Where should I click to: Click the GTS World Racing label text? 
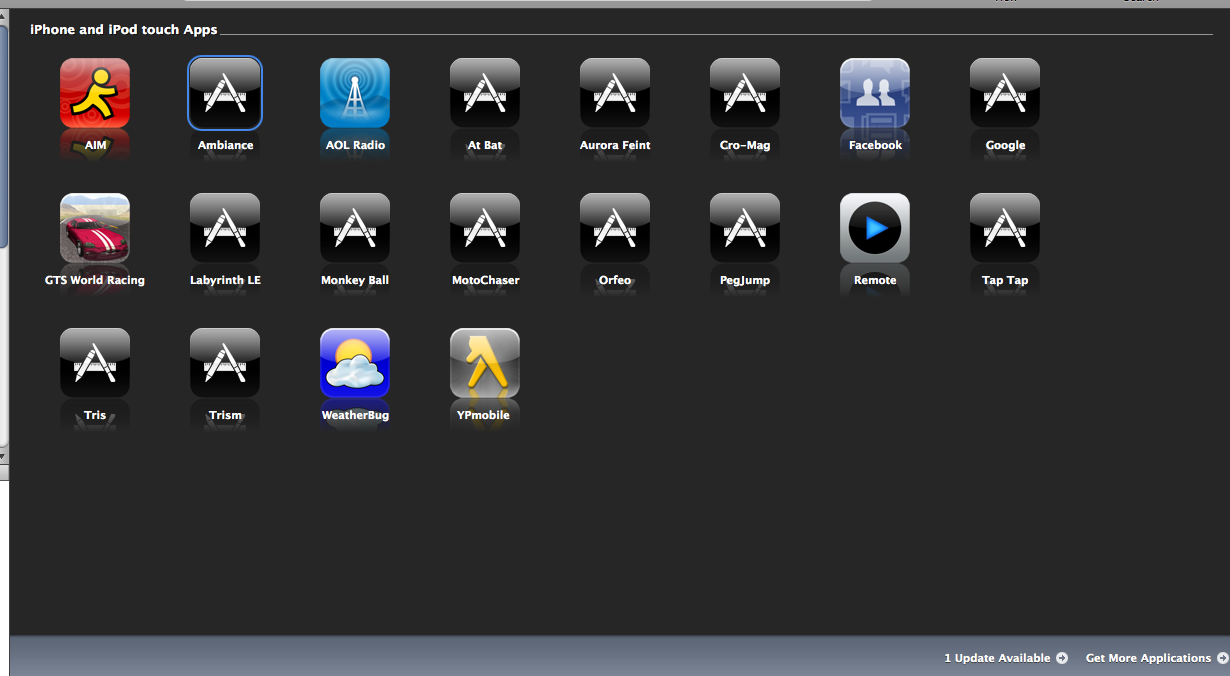95,280
